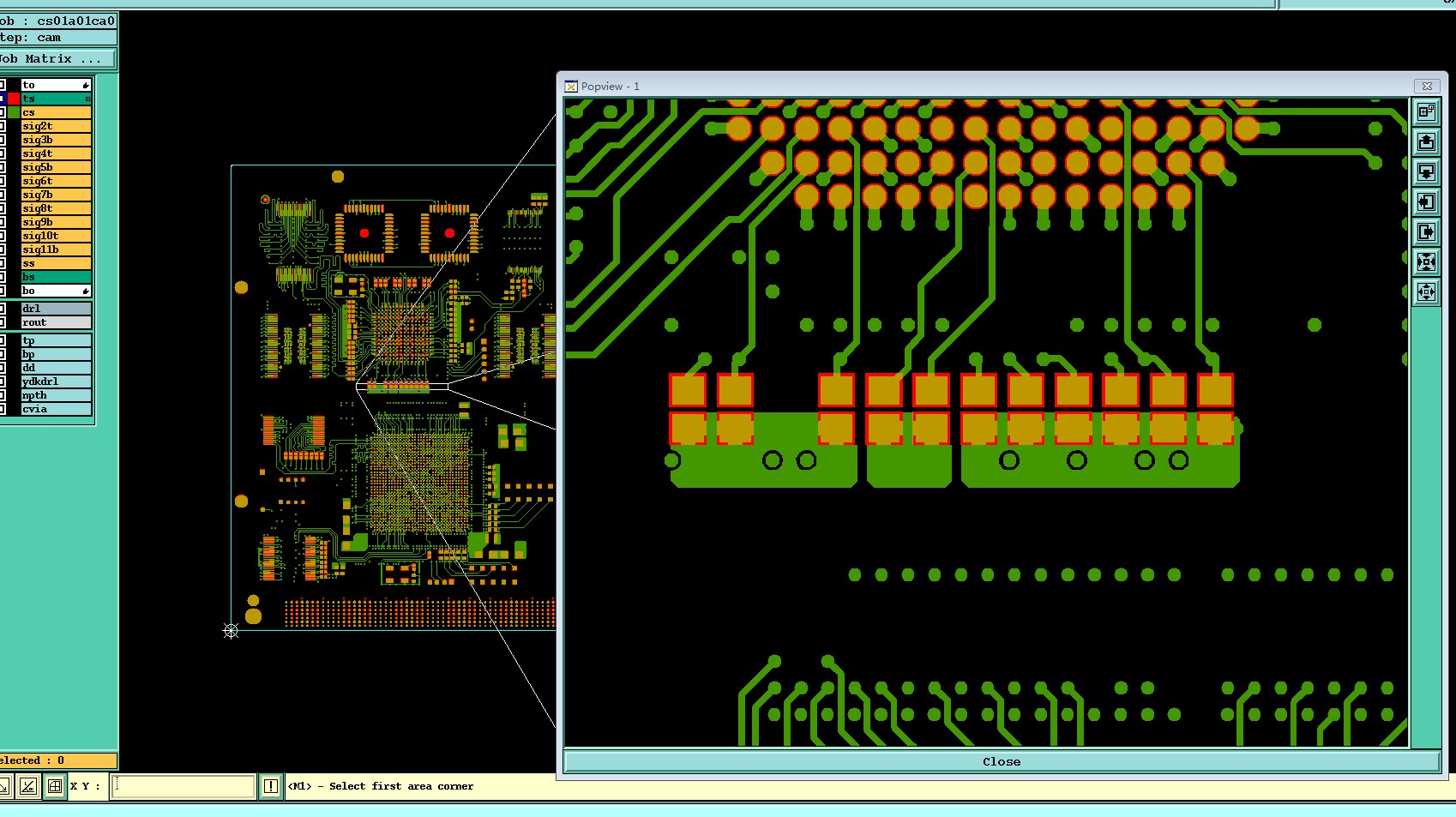Click the Step cam label
1456x817 pixels.
57,38
